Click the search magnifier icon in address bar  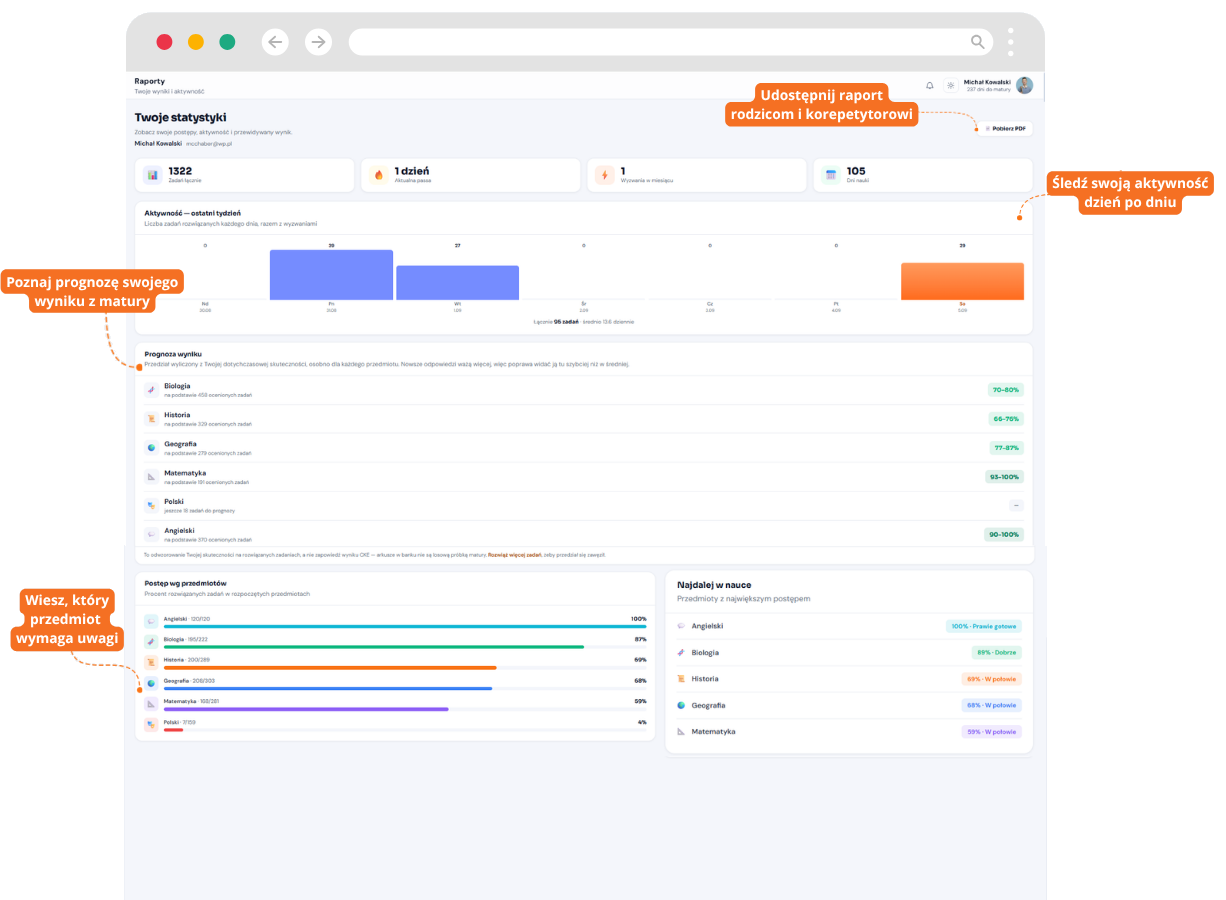click(978, 42)
